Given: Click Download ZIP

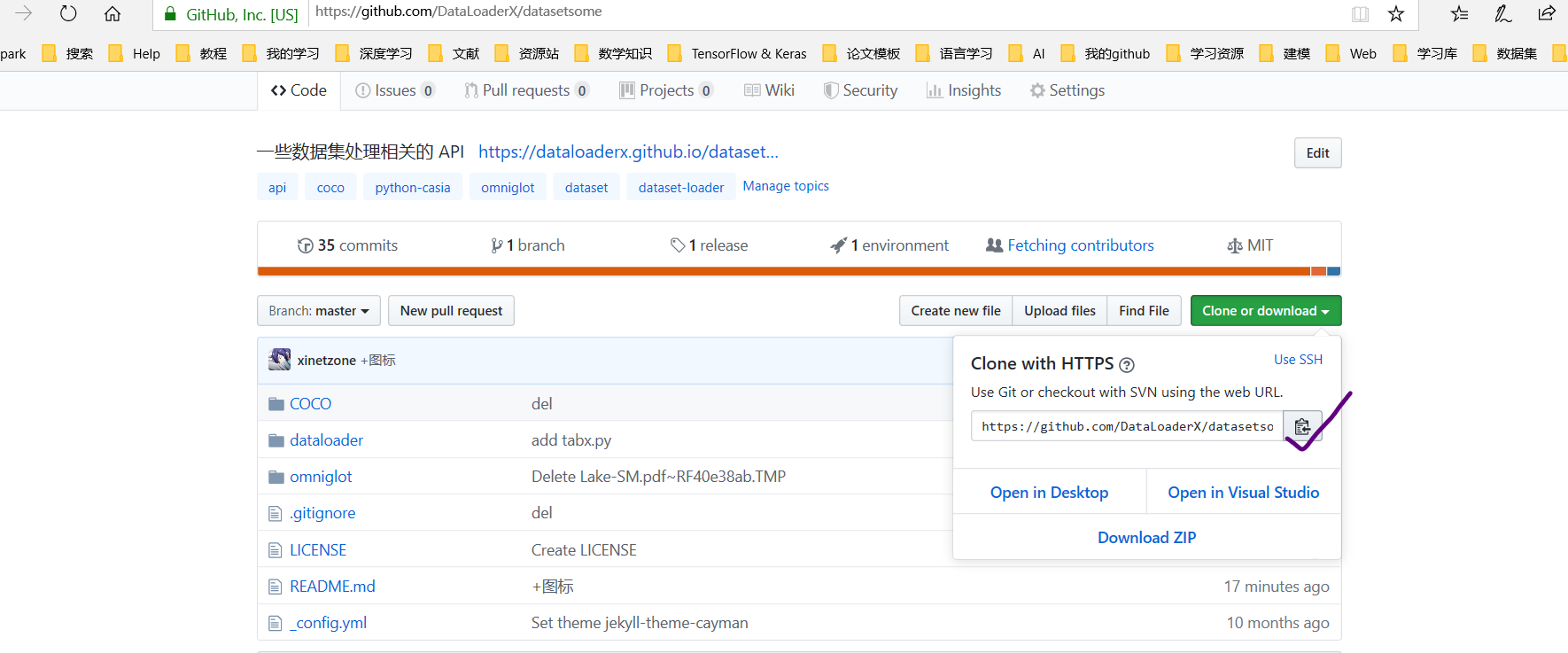Looking at the screenshot, I should [1146, 538].
